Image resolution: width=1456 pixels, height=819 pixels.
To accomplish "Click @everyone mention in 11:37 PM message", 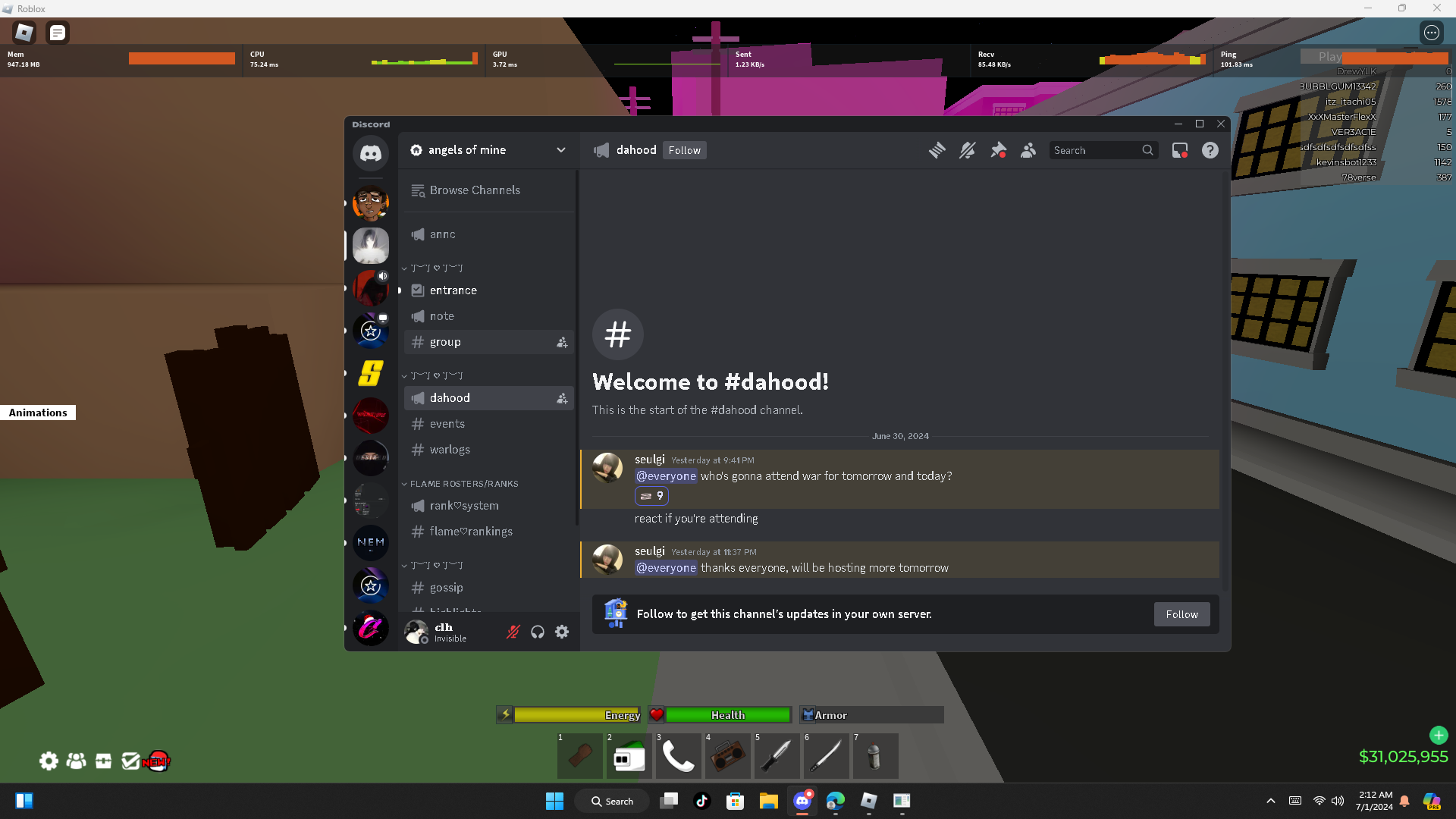I will 666,568.
